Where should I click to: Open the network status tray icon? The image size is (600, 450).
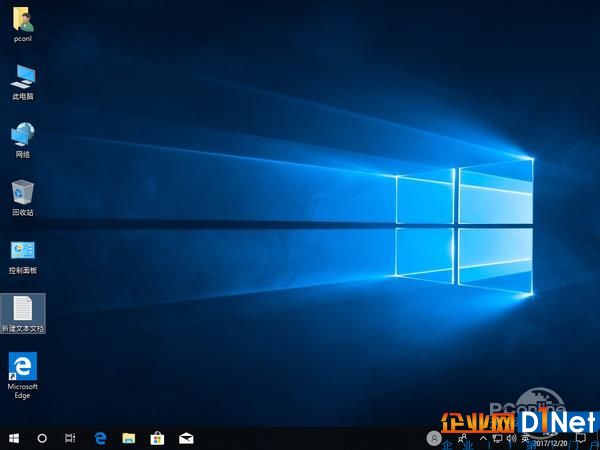coord(497,439)
